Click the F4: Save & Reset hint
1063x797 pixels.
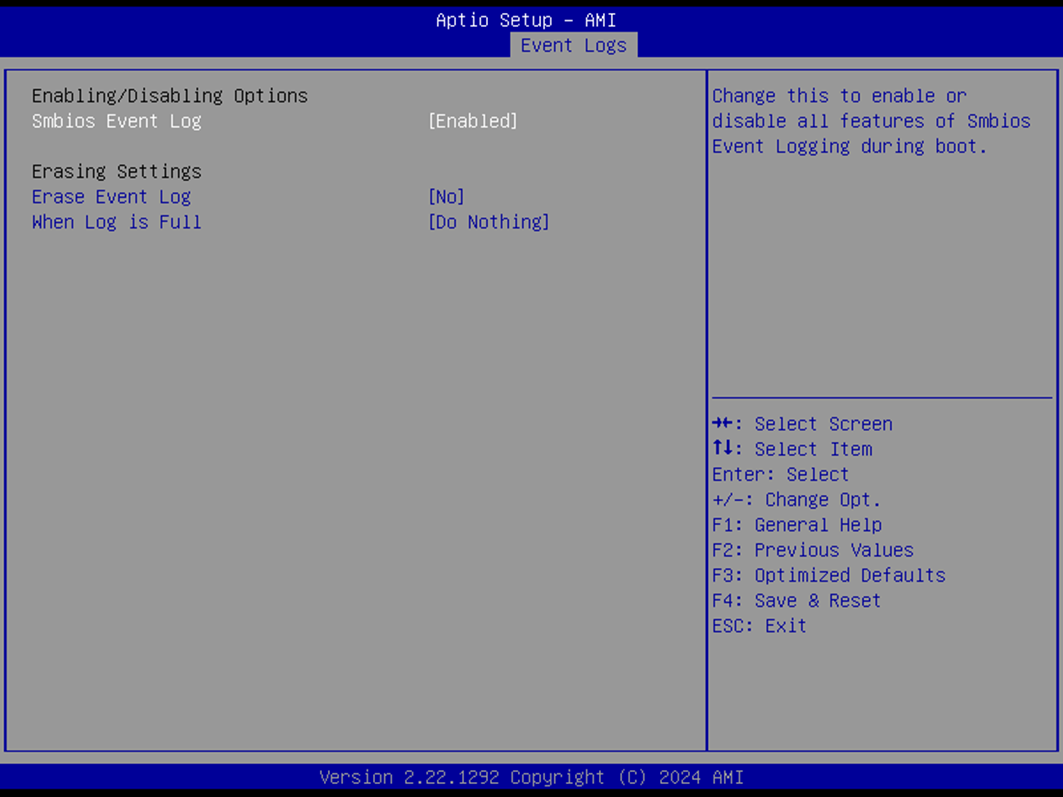tap(796, 601)
